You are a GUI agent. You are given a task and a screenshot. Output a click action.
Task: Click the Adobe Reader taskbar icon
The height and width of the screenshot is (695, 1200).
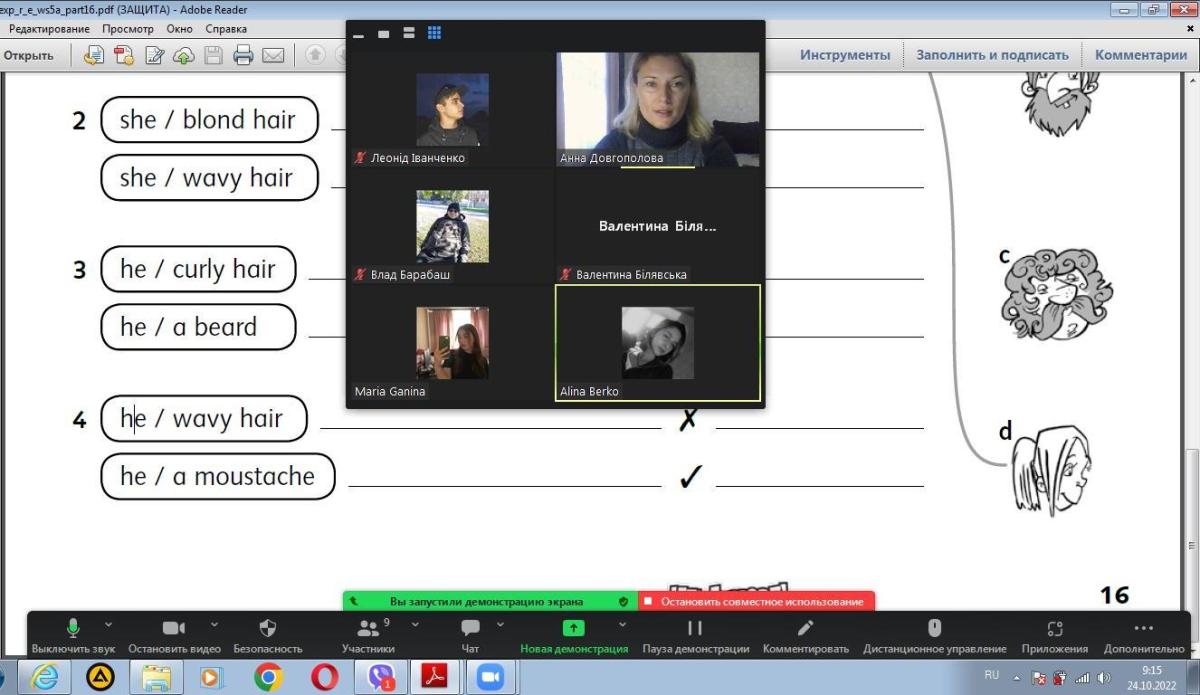436,678
